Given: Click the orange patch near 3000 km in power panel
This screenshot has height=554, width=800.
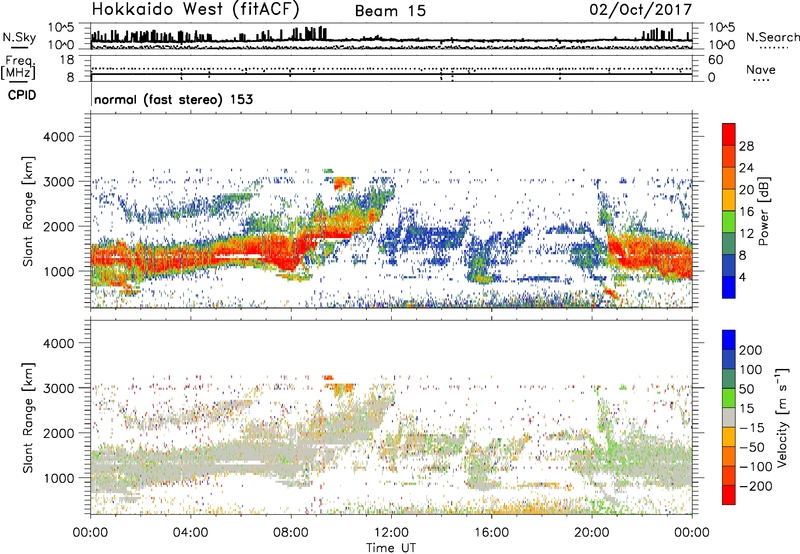Looking at the screenshot, I should coord(342,183).
